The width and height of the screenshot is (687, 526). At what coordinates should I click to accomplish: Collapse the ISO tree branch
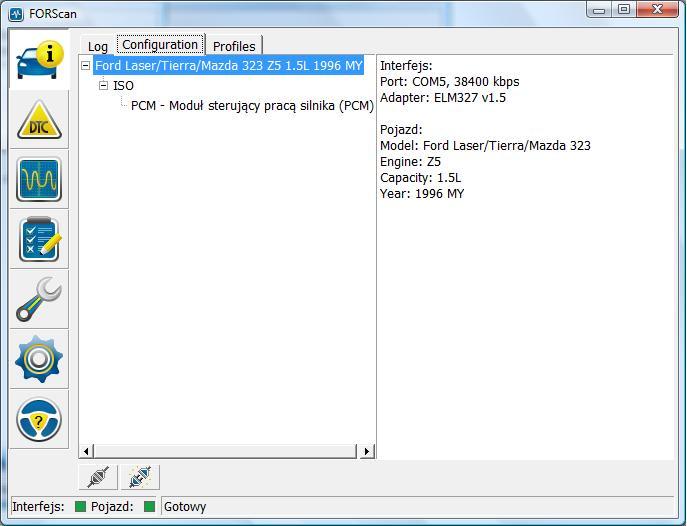pos(104,86)
